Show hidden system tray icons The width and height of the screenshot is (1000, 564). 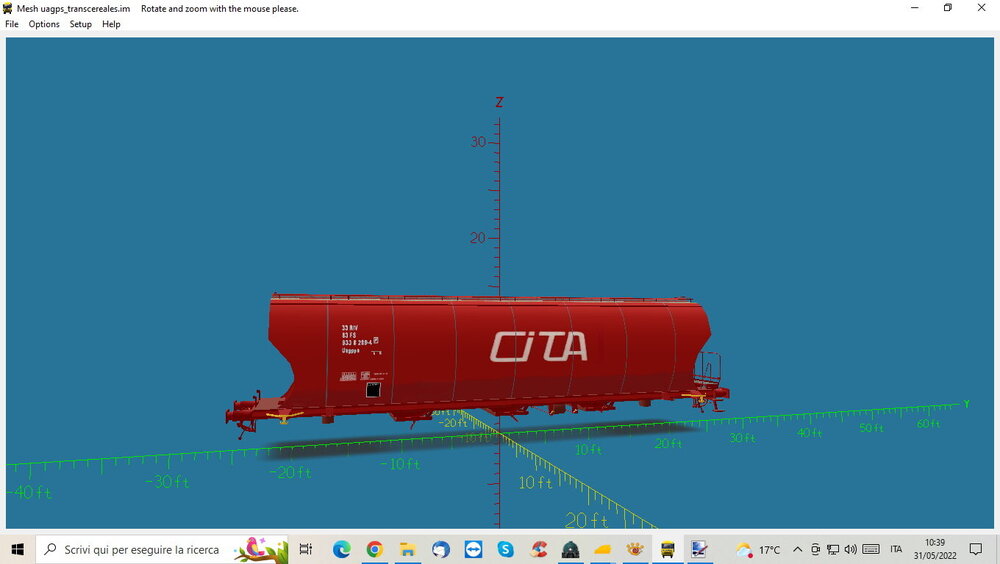797,549
